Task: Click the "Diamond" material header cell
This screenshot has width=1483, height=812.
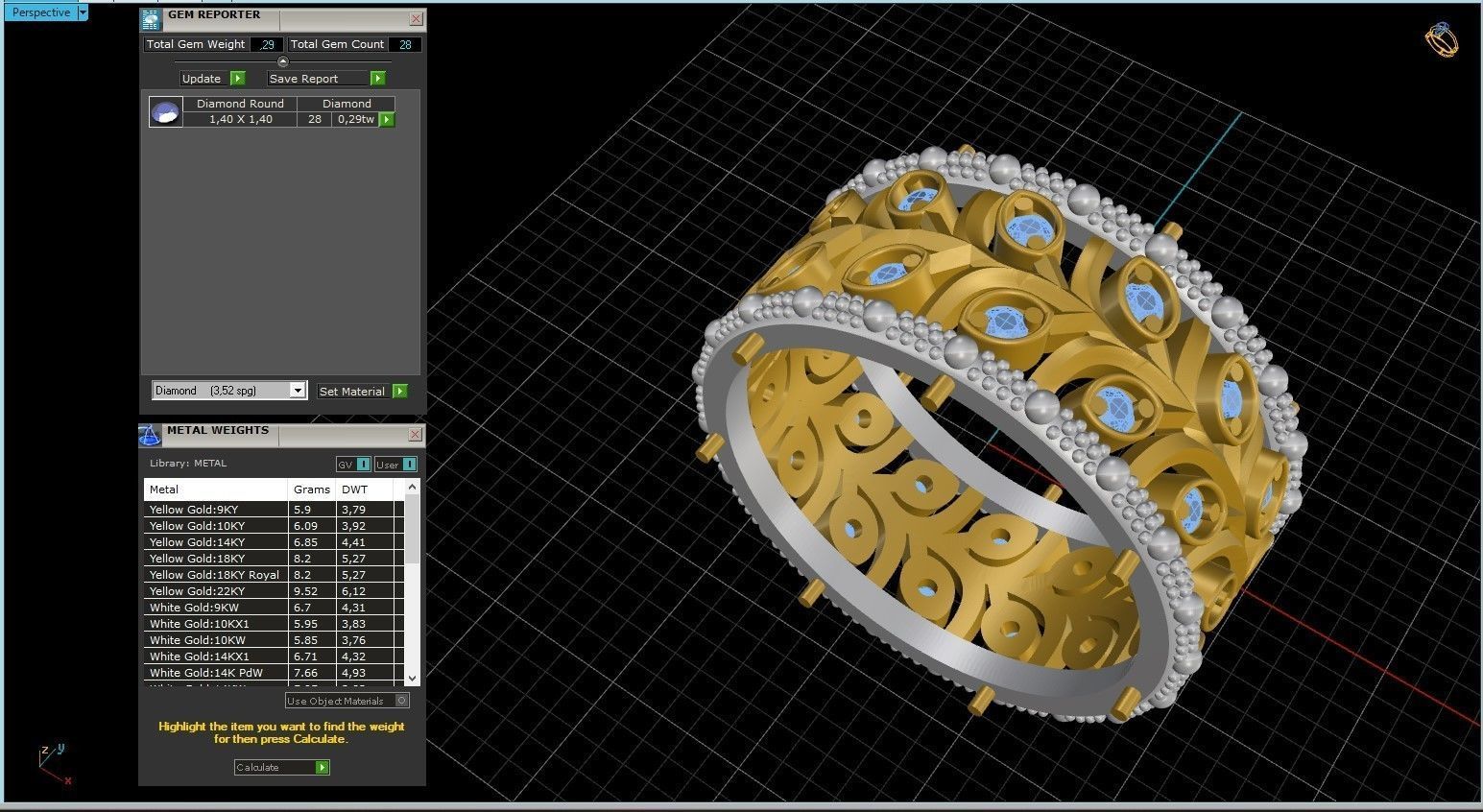Action: pyautogui.click(x=347, y=104)
